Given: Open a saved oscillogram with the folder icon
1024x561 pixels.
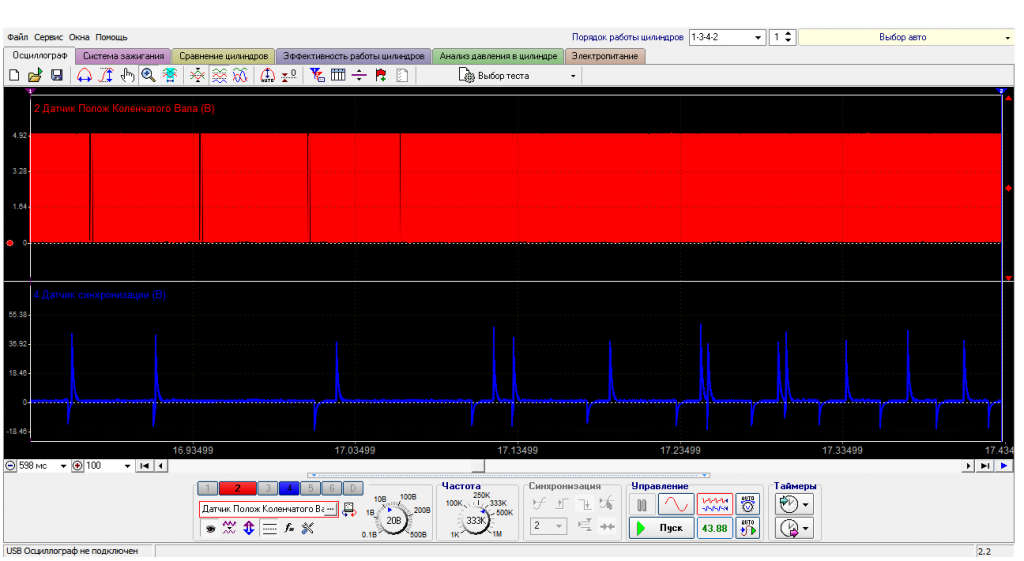Looking at the screenshot, I should pyautogui.click(x=35, y=76).
